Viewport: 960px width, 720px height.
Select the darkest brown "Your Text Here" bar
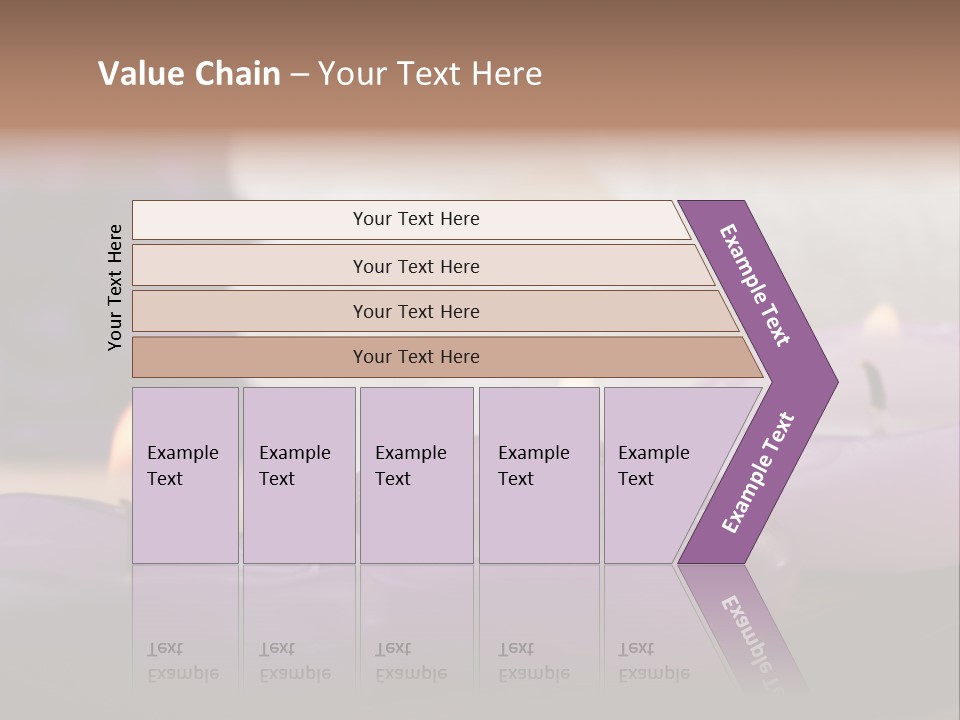[416, 357]
